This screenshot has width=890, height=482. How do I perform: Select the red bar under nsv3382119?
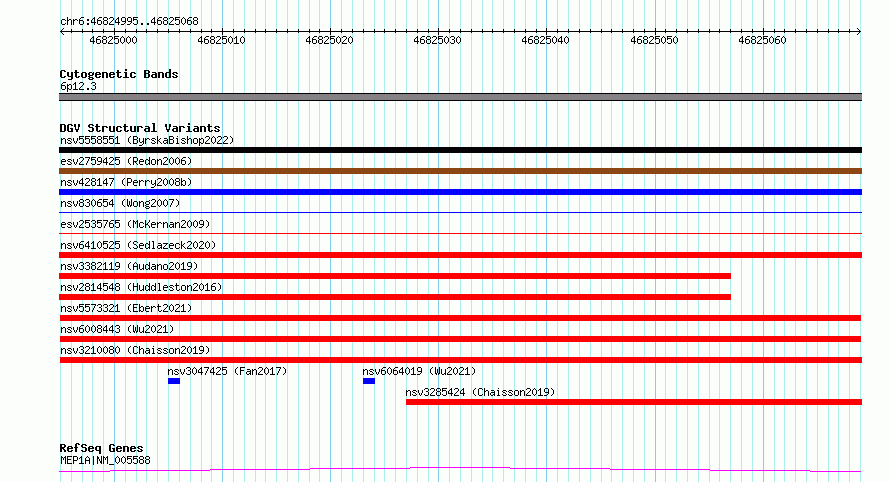click(x=395, y=276)
